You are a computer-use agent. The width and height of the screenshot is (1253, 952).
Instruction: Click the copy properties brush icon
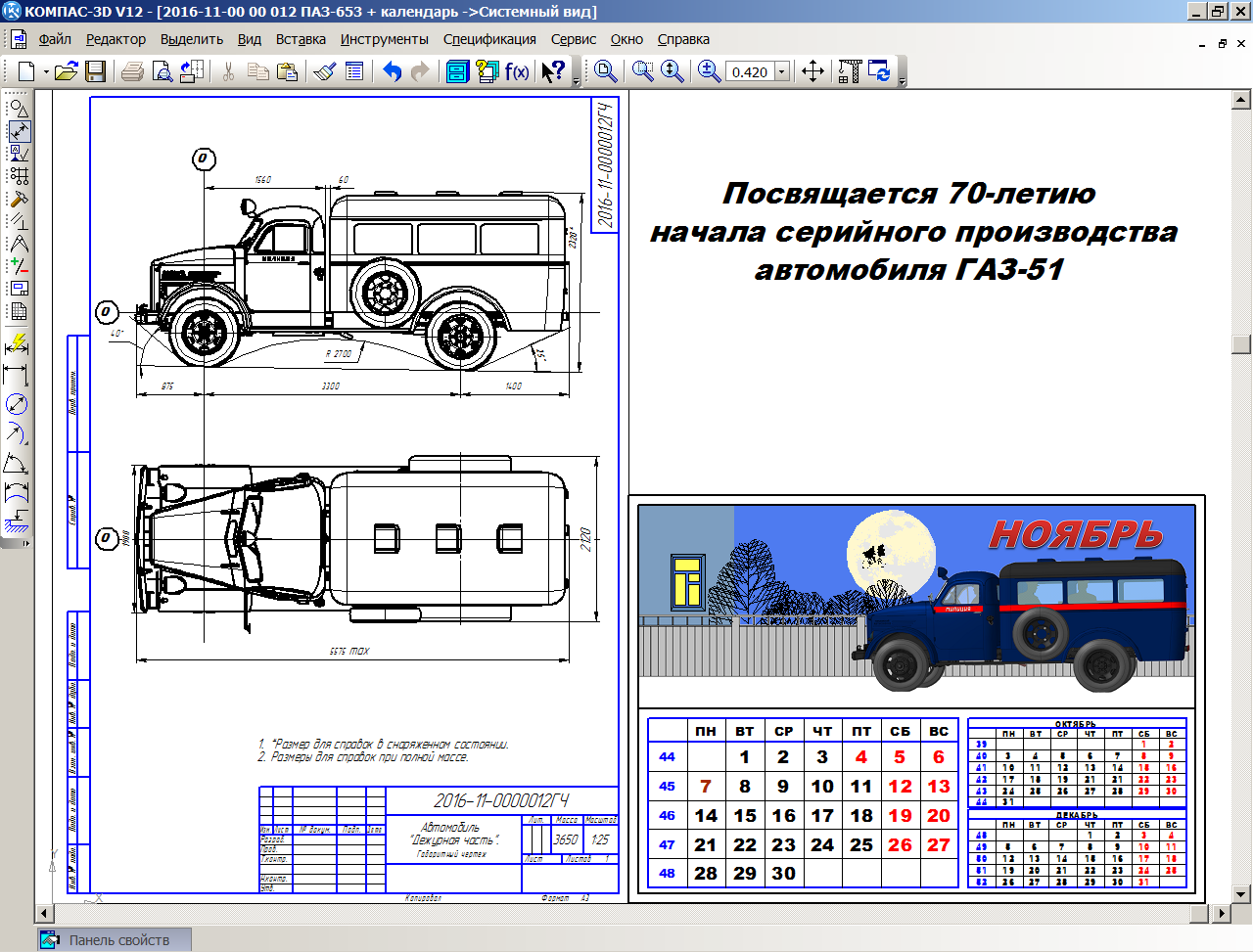tap(325, 71)
